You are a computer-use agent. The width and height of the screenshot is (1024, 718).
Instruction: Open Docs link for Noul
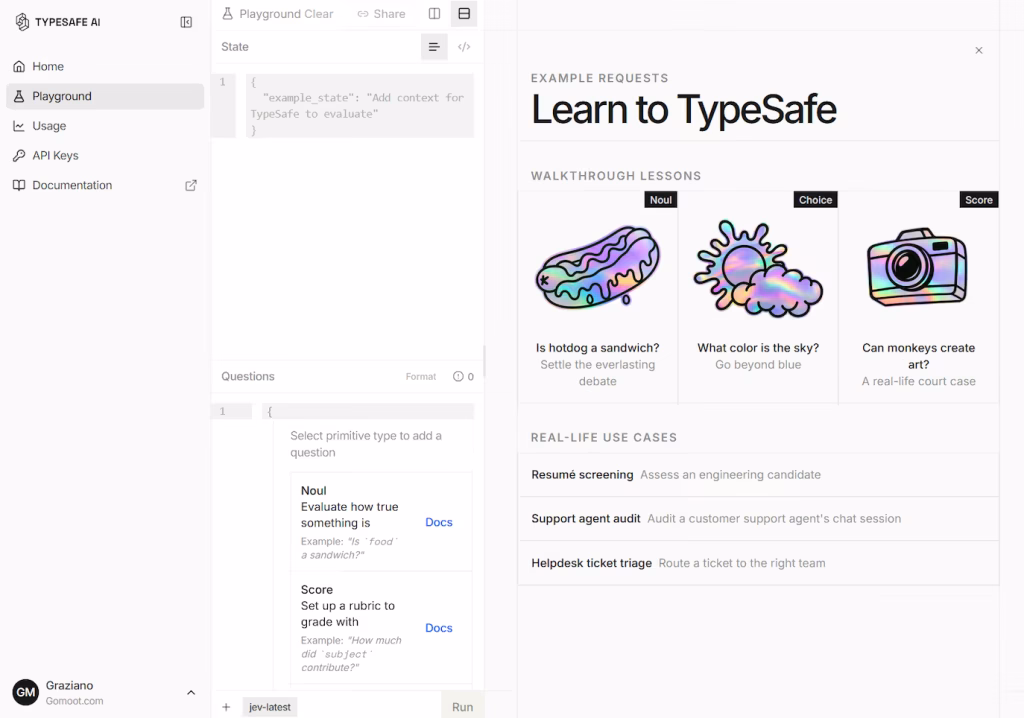point(439,522)
